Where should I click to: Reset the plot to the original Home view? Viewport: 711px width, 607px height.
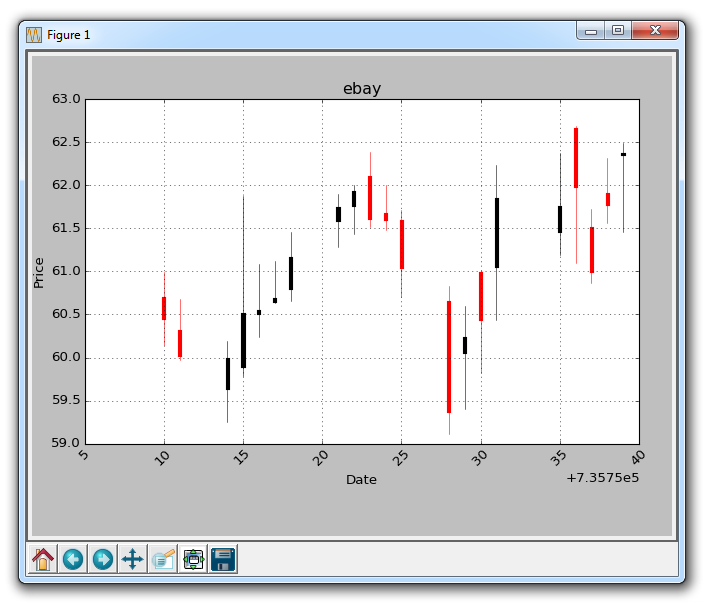[x=43, y=559]
